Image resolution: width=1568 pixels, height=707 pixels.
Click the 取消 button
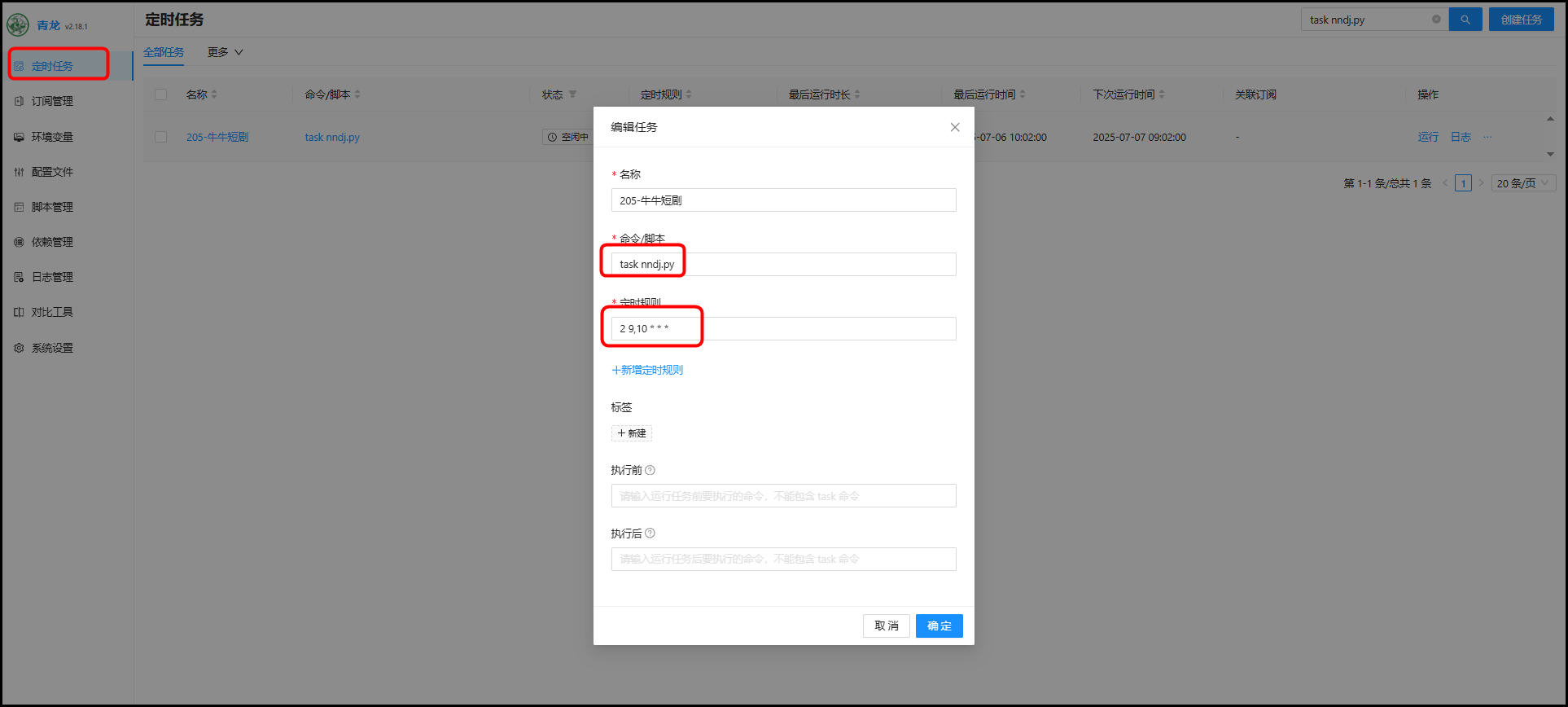click(887, 626)
